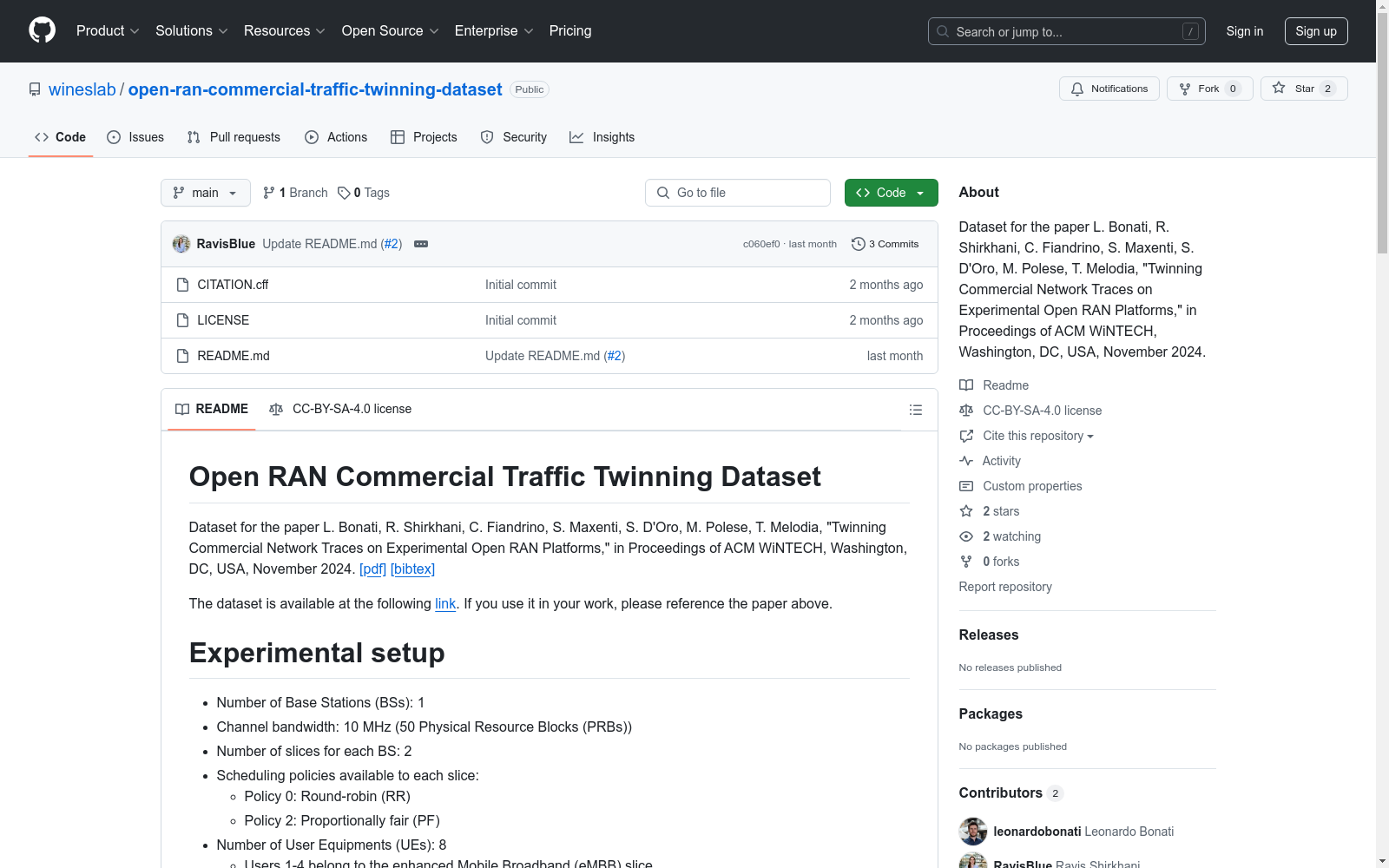Open the [pdf] paper link

click(x=373, y=569)
